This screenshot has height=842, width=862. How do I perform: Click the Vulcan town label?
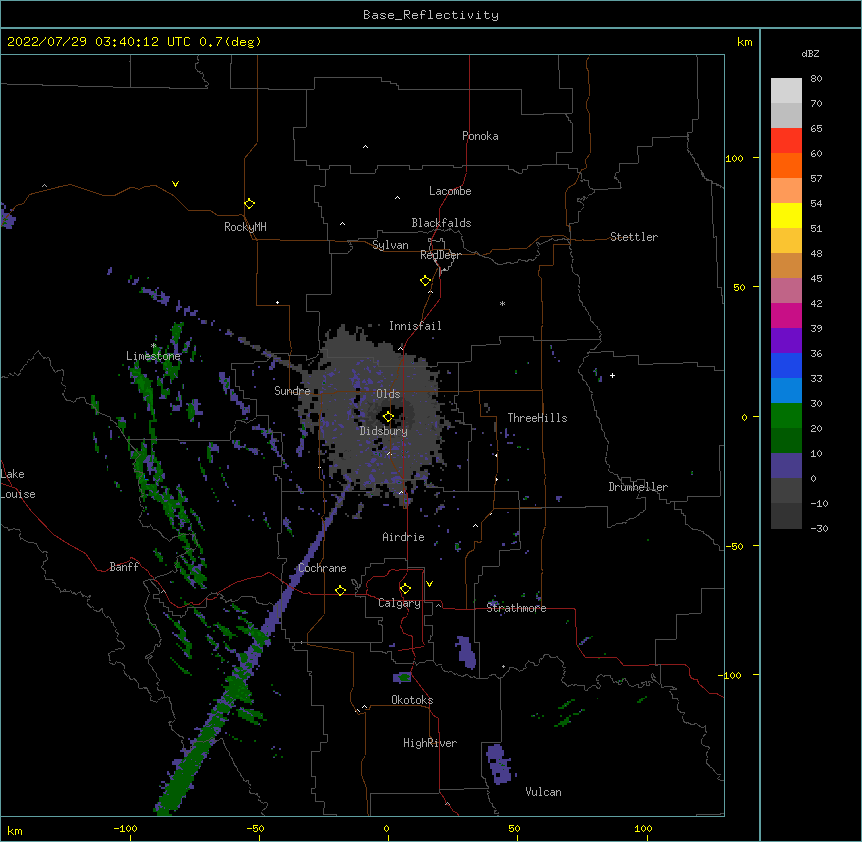(543, 792)
